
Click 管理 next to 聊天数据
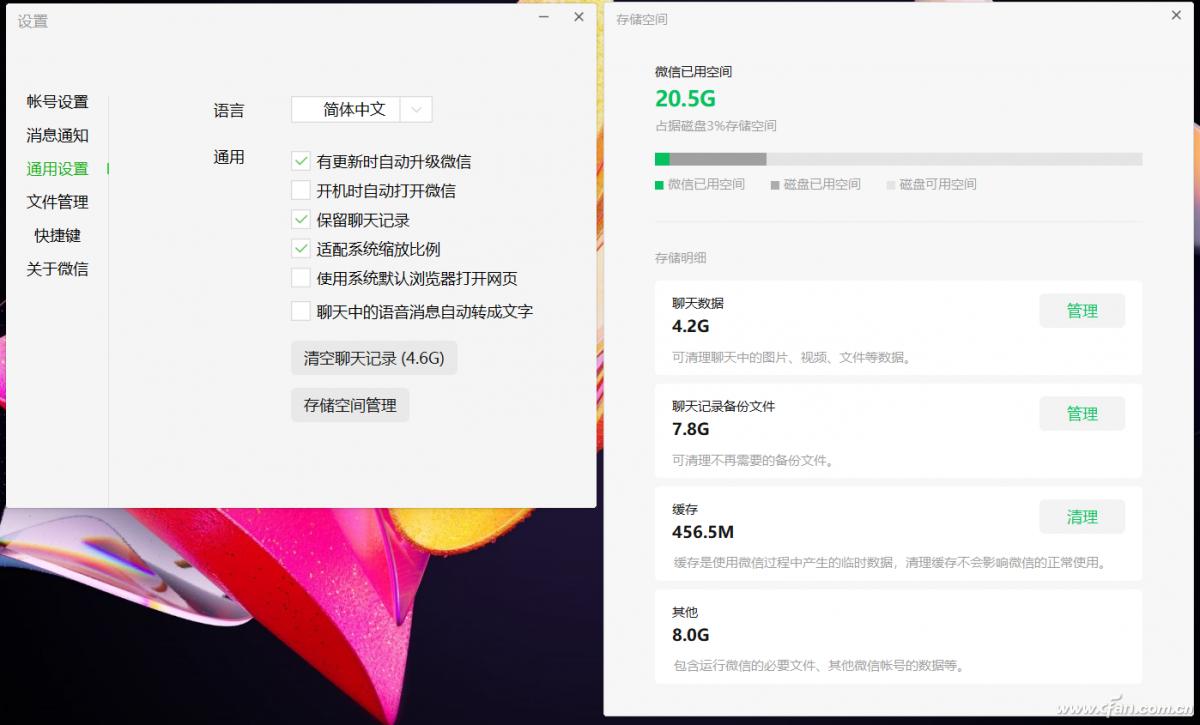pyautogui.click(x=1082, y=310)
